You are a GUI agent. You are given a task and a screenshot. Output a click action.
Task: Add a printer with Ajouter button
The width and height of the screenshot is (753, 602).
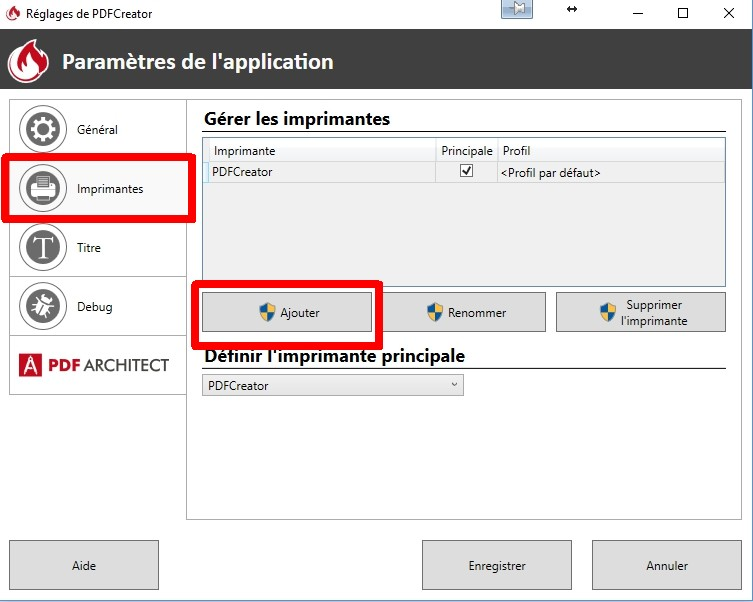pyautogui.click(x=287, y=313)
